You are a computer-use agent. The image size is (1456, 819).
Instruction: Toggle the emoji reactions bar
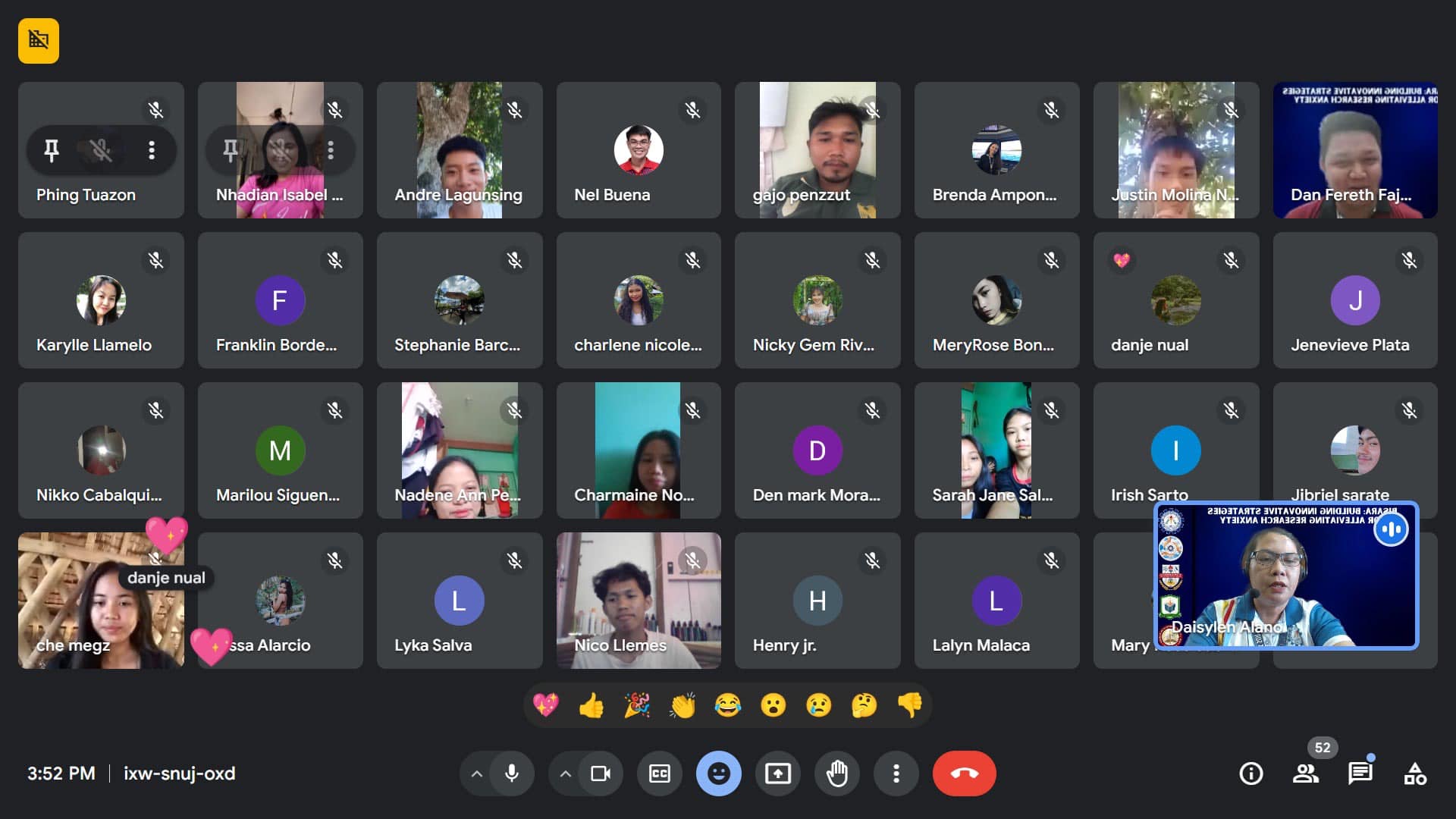(718, 773)
